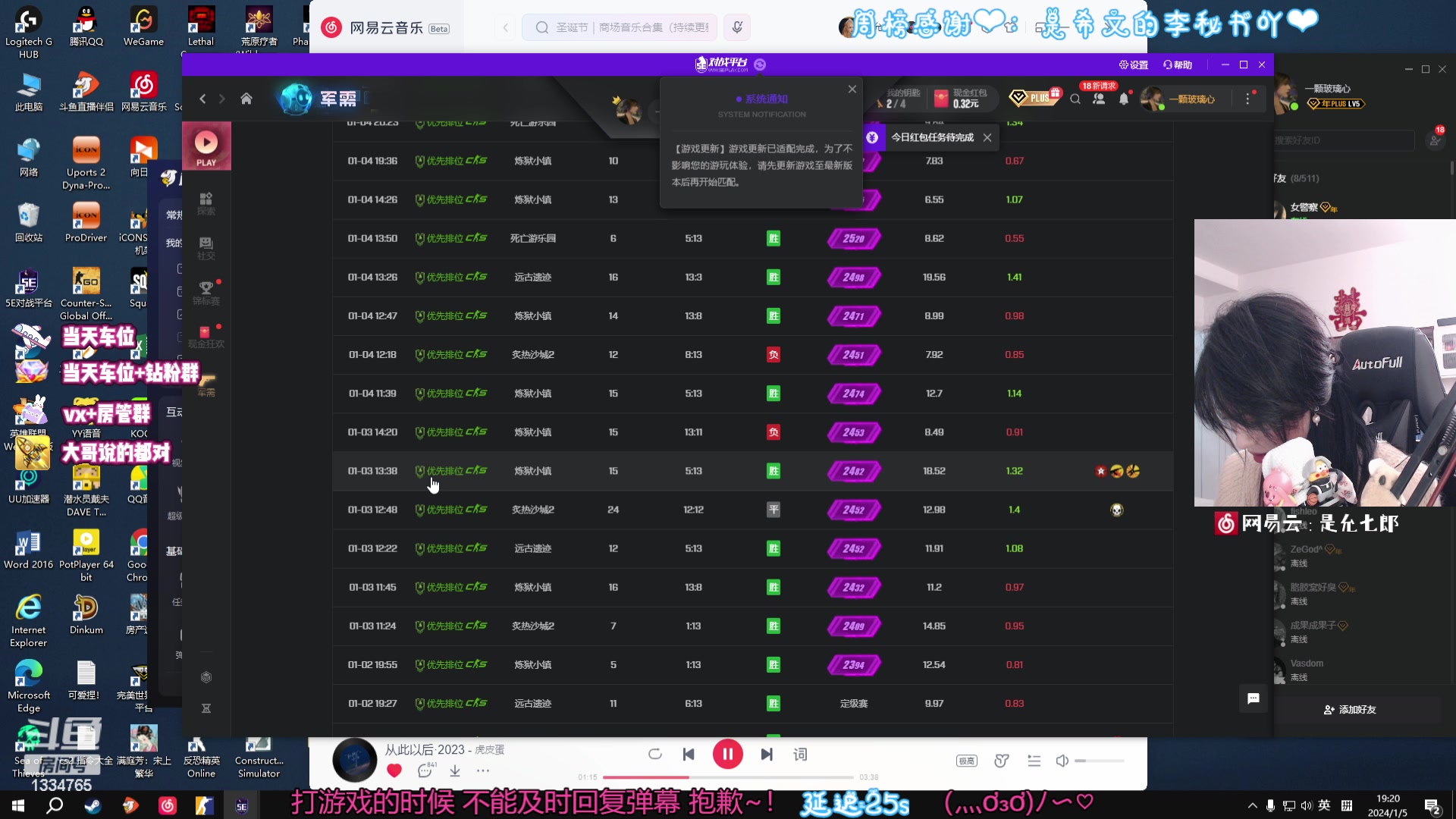1456x819 pixels.
Task: Open the 现金狂欢 red packet sidebar icon
Action: point(206,337)
